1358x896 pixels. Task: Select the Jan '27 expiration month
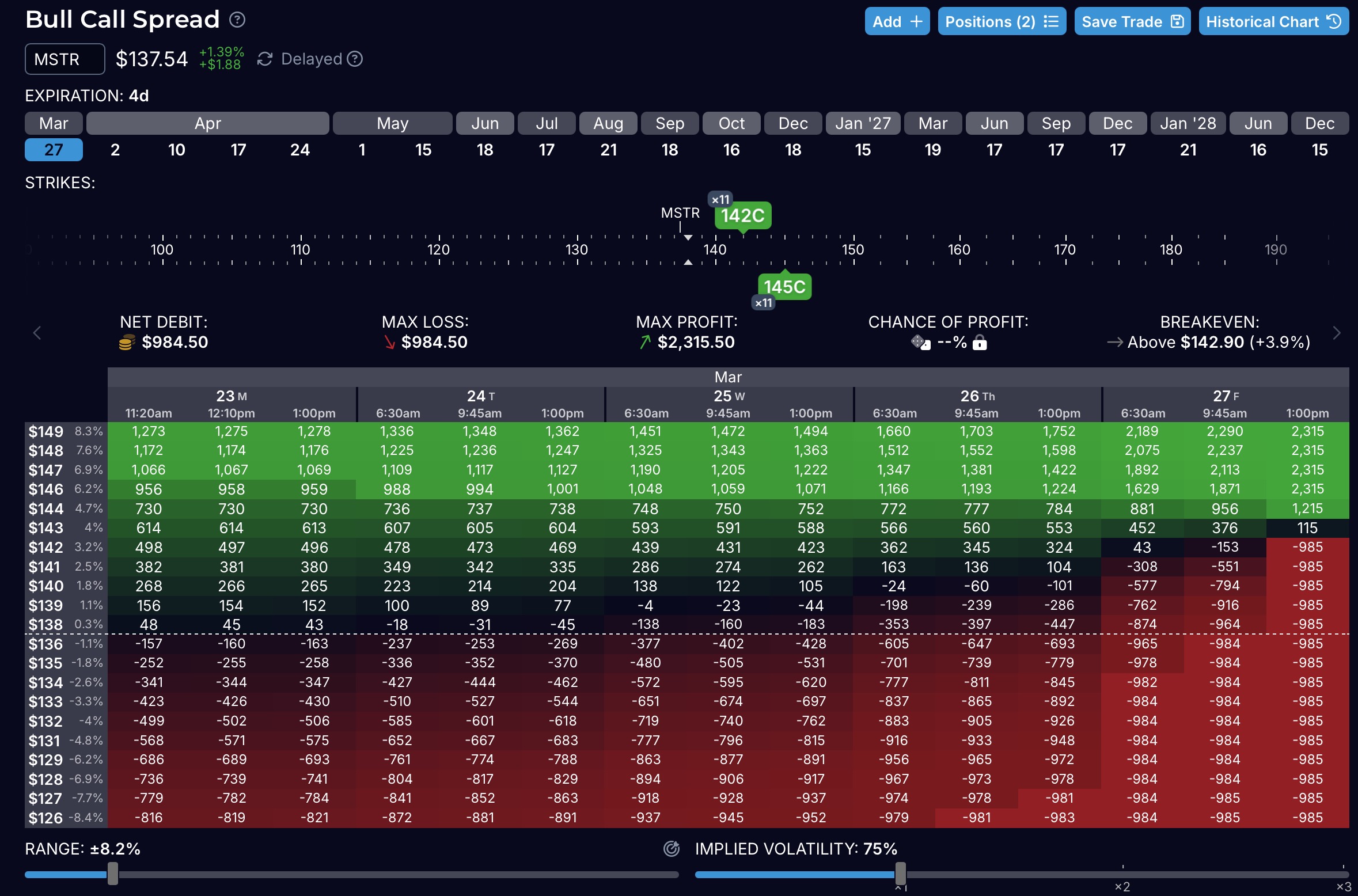pyautogui.click(x=863, y=124)
